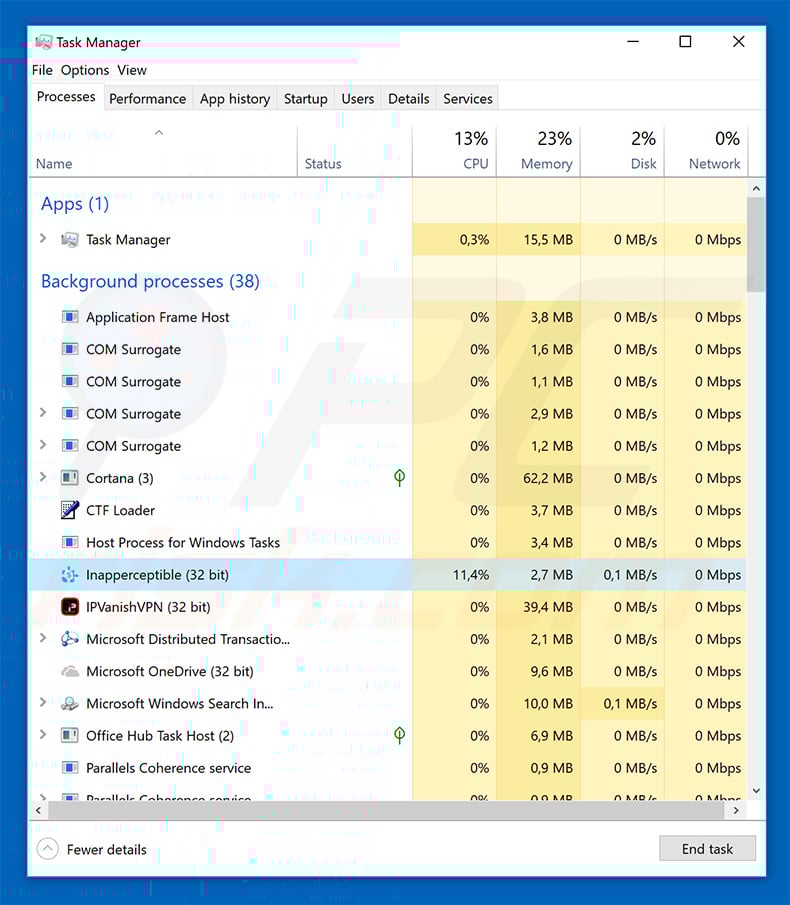Image resolution: width=790 pixels, height=905 pixels.
Task: Click the End task button
Action: click(x=707, y=848)
